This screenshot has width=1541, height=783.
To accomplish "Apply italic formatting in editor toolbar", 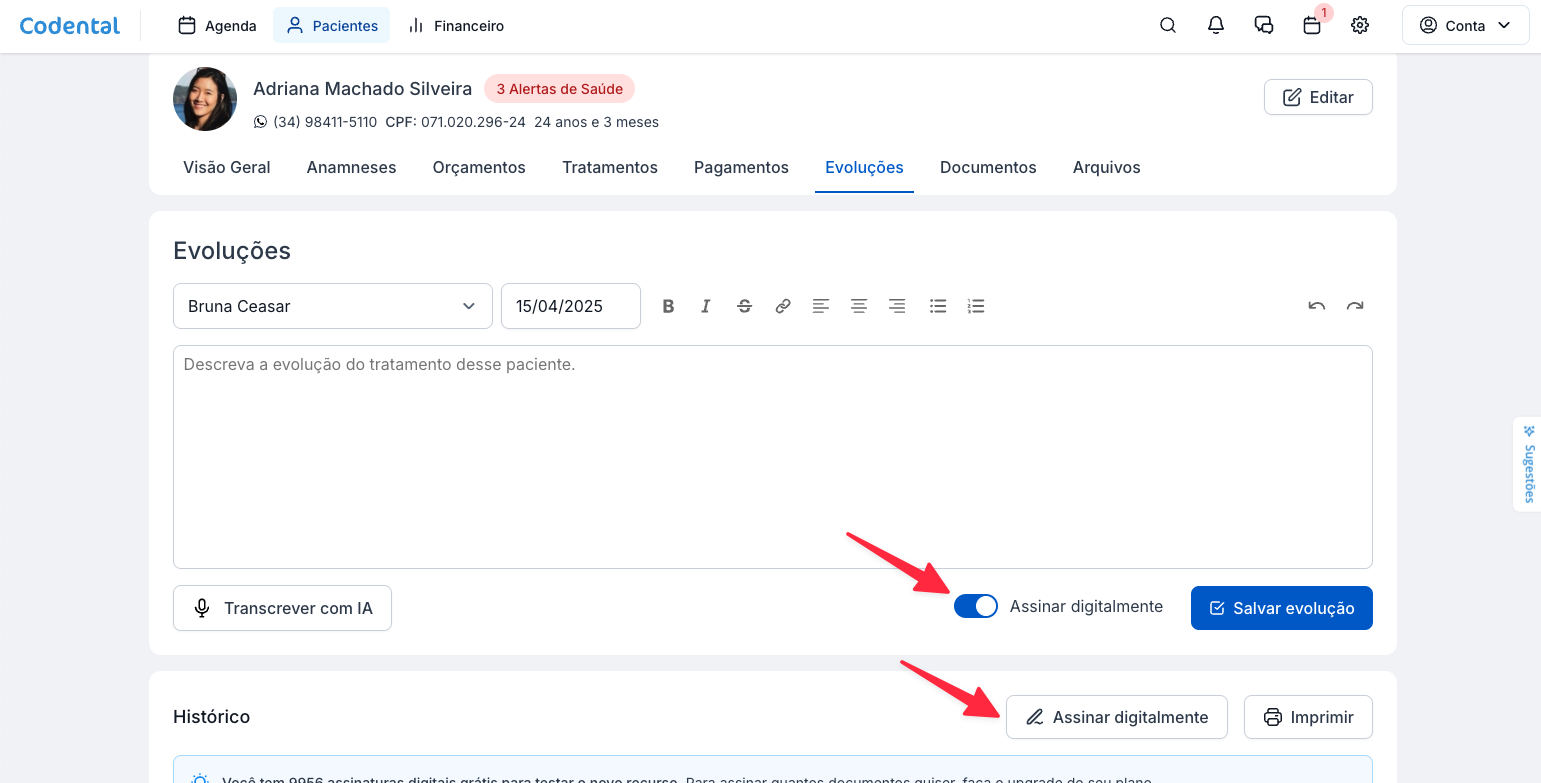I will (706, 306).
